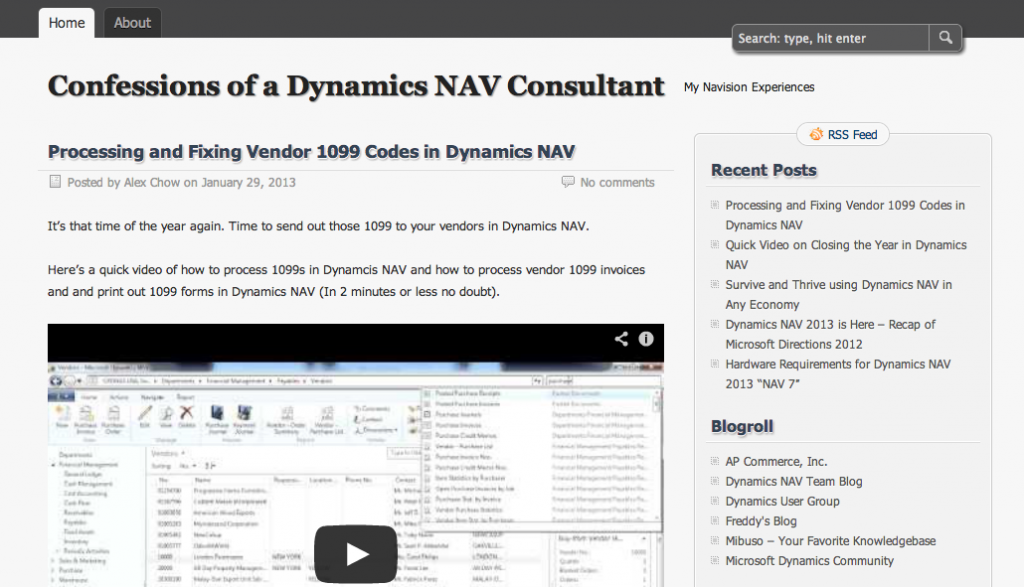
Task: Open the About tab
Action: (132, 23)
